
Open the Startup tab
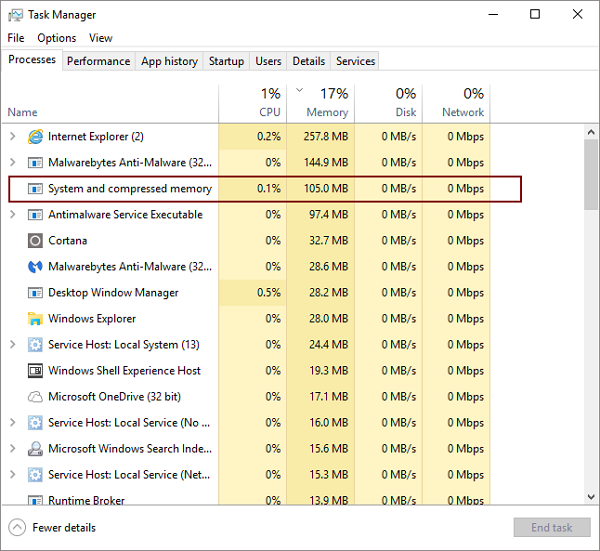(226, 61)
